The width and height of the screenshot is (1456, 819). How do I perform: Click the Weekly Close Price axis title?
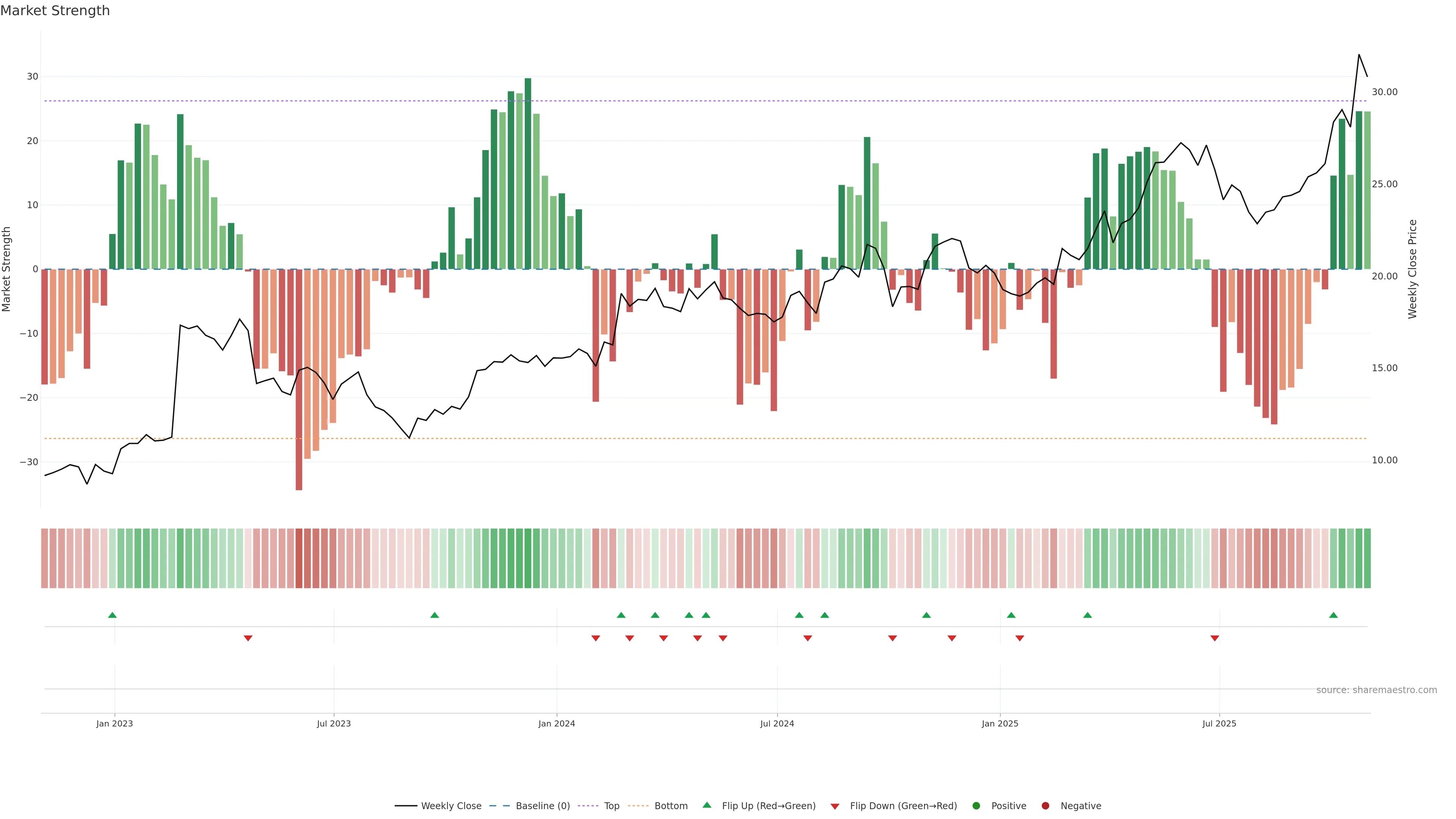pyautogui.click(x=1412, y=269)
